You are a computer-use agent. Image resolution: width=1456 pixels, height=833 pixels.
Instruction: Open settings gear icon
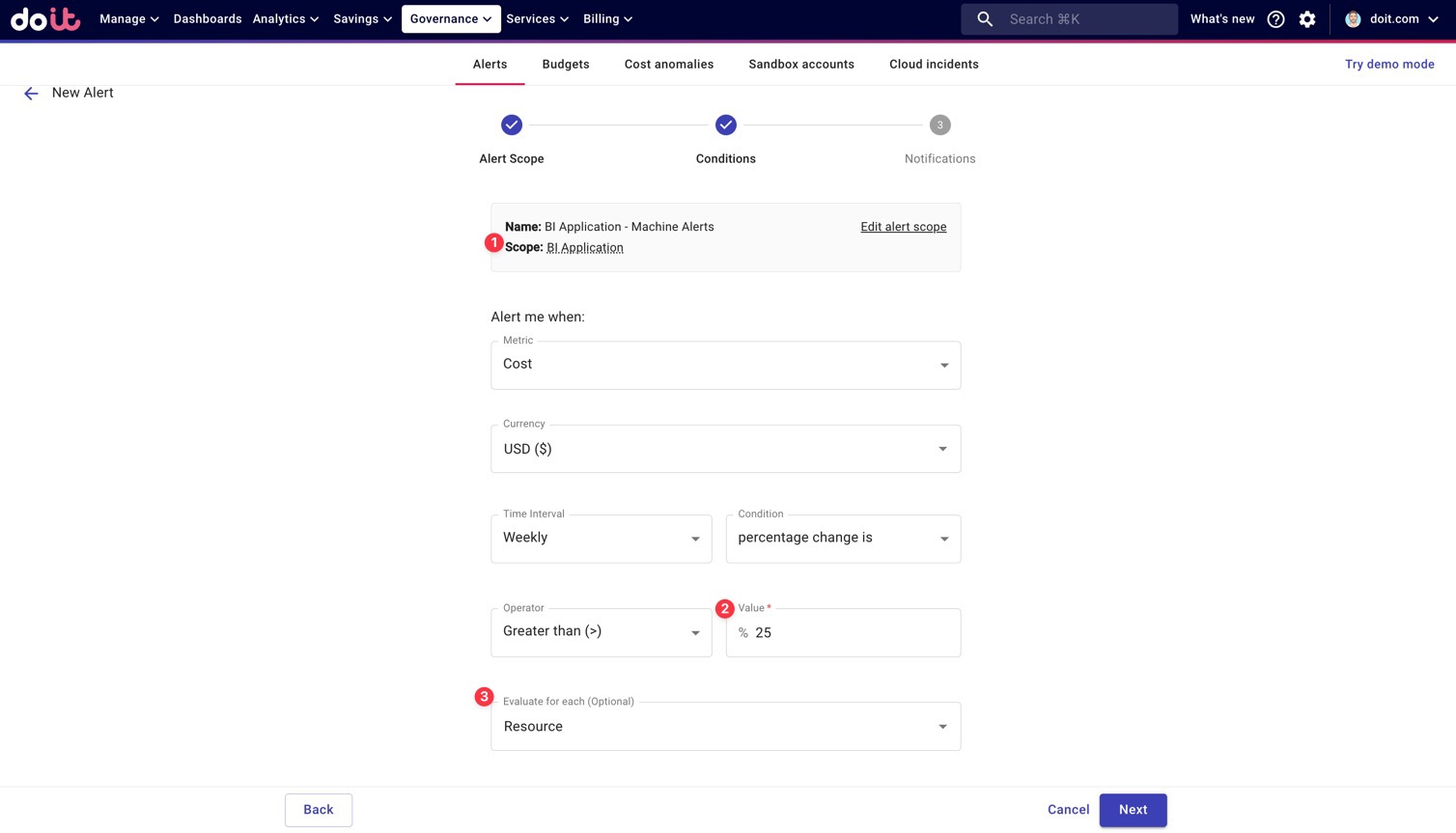click(x=1307, y=19)
